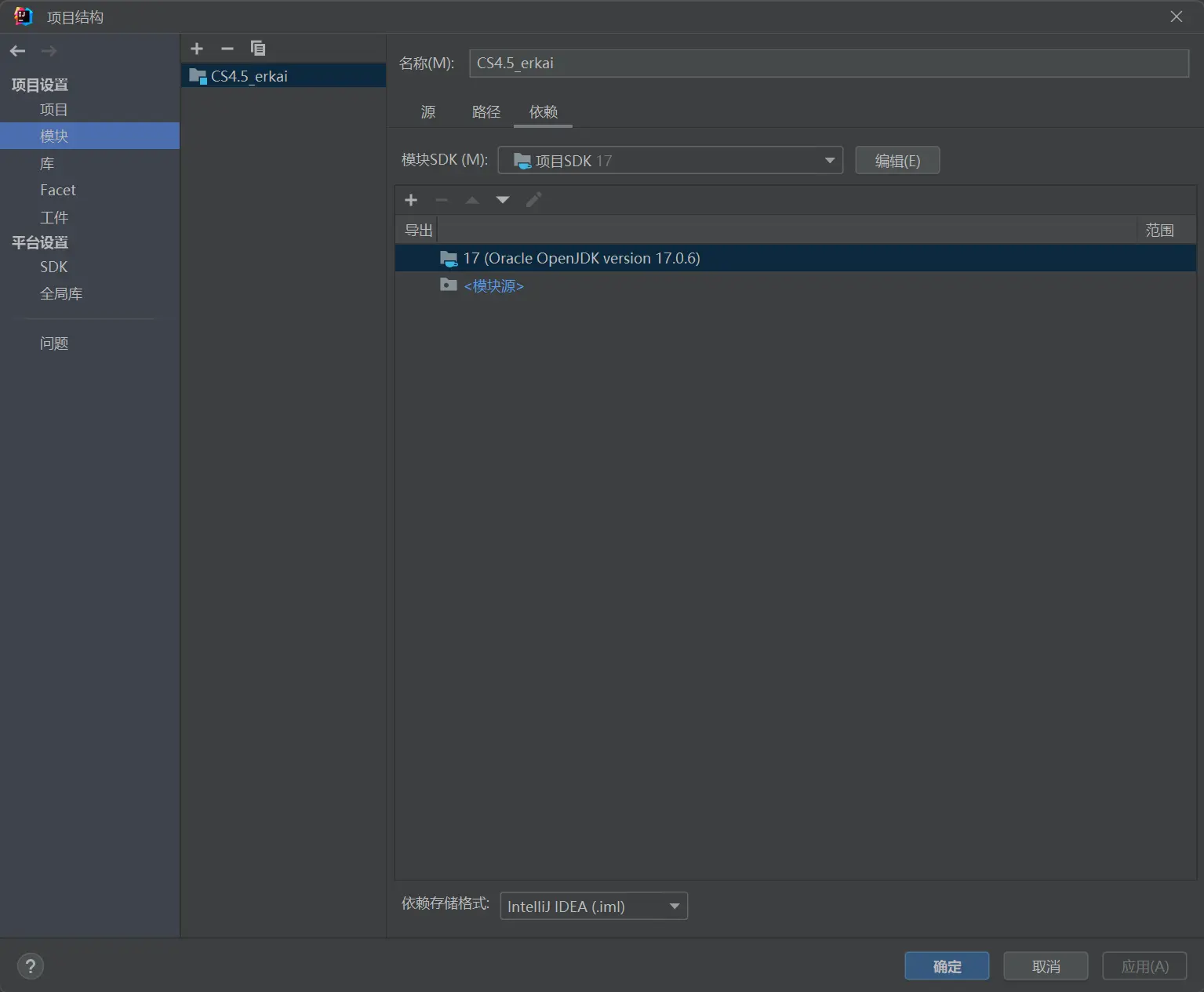Open the Facet settings section
This screenshot has height=992, width=1204.
pos(58,190)
